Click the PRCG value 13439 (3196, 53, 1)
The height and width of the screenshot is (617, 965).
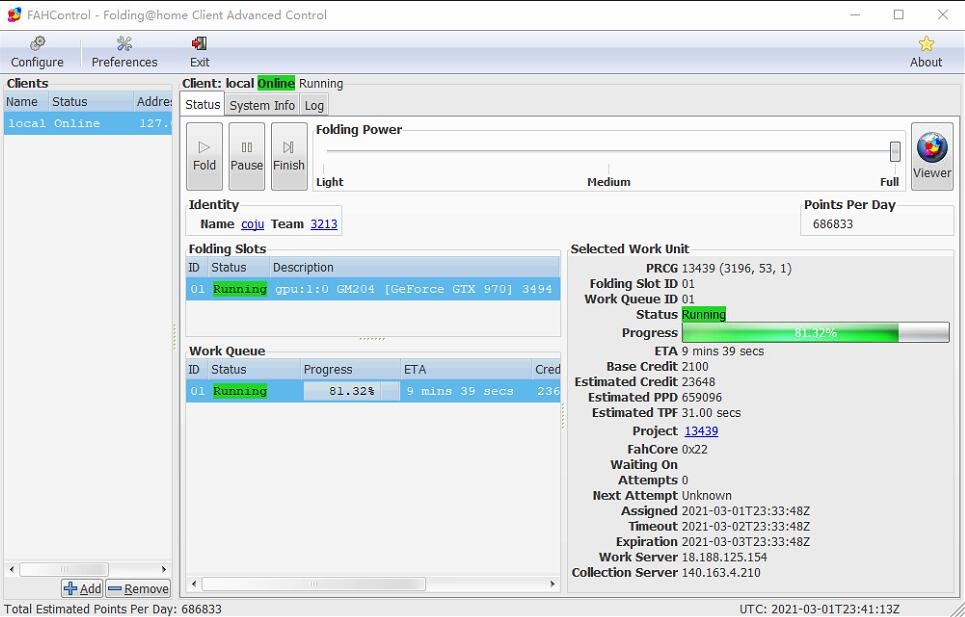coord(737,268)
